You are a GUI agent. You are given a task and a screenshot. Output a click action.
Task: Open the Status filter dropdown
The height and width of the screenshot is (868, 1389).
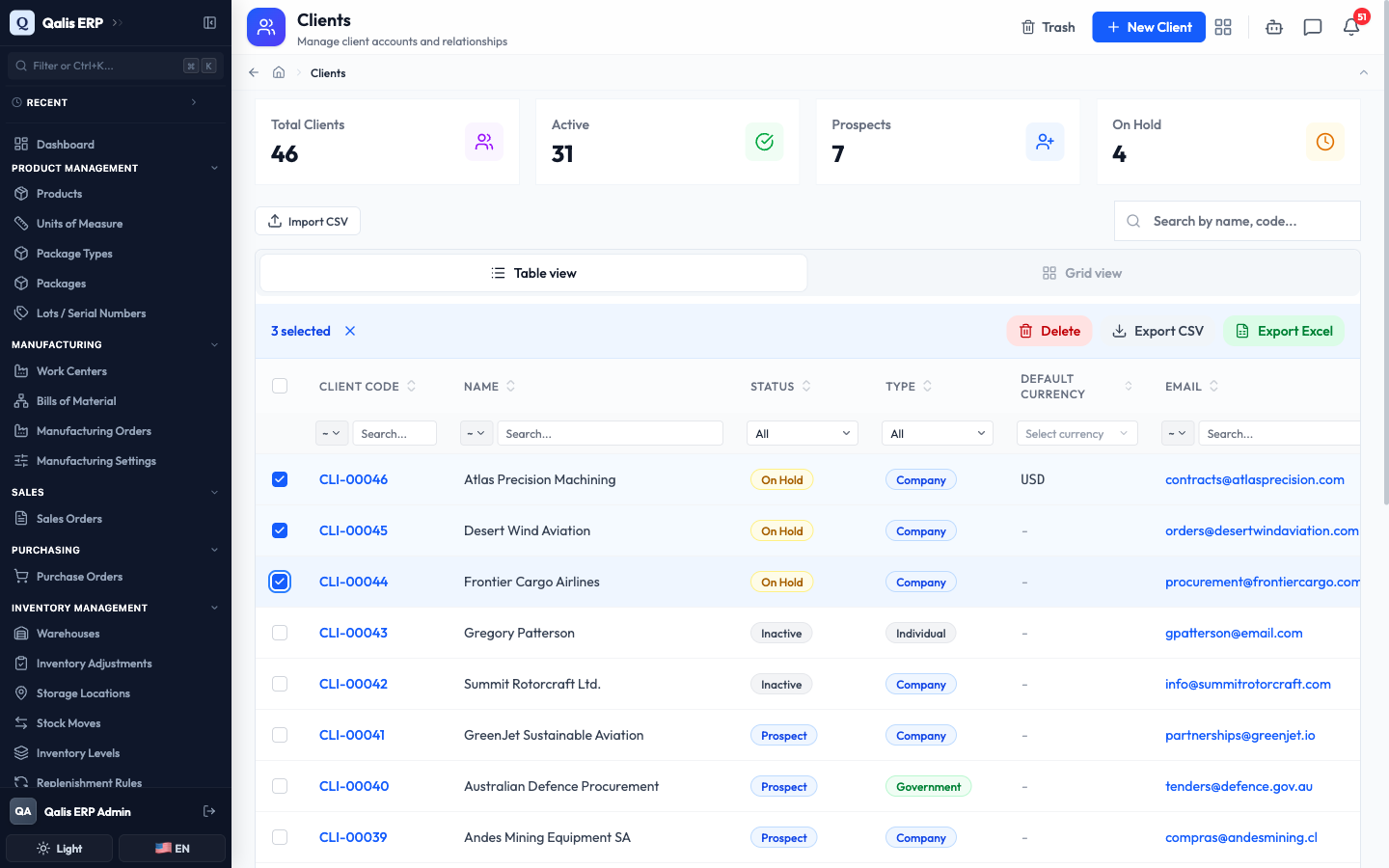pos(803,433)
